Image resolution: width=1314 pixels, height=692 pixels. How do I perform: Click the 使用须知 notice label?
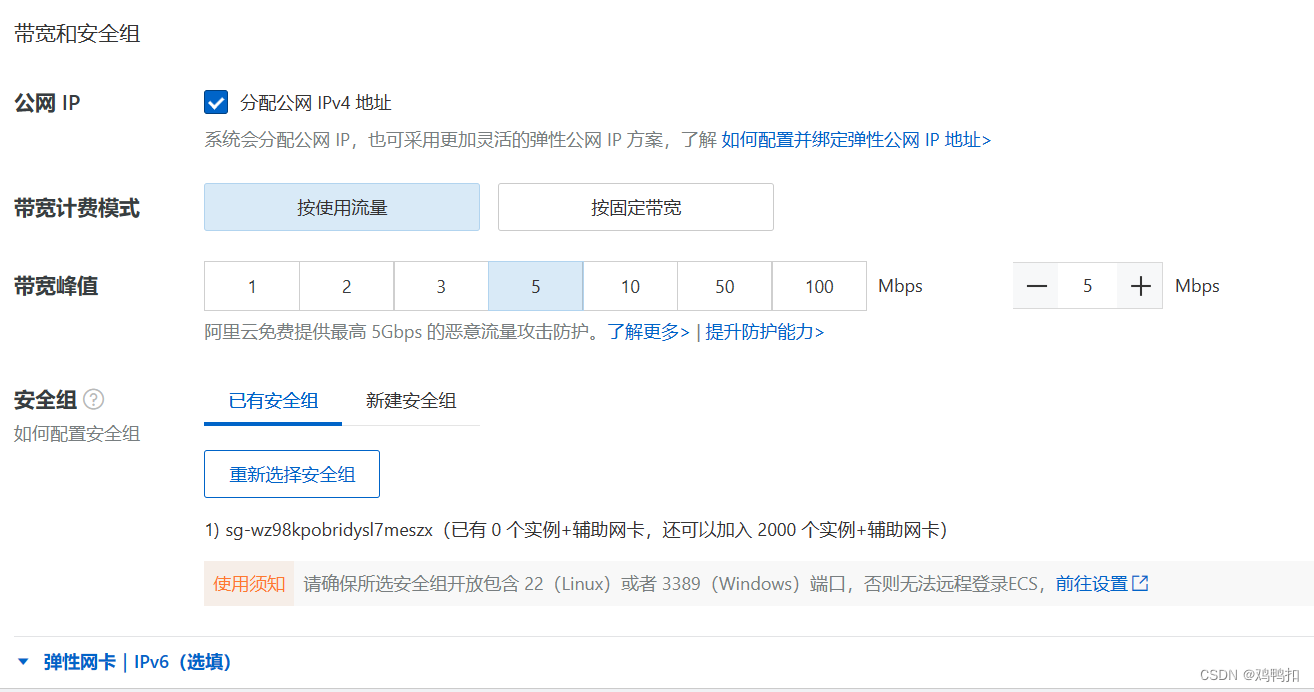click(x=249, y=584)
